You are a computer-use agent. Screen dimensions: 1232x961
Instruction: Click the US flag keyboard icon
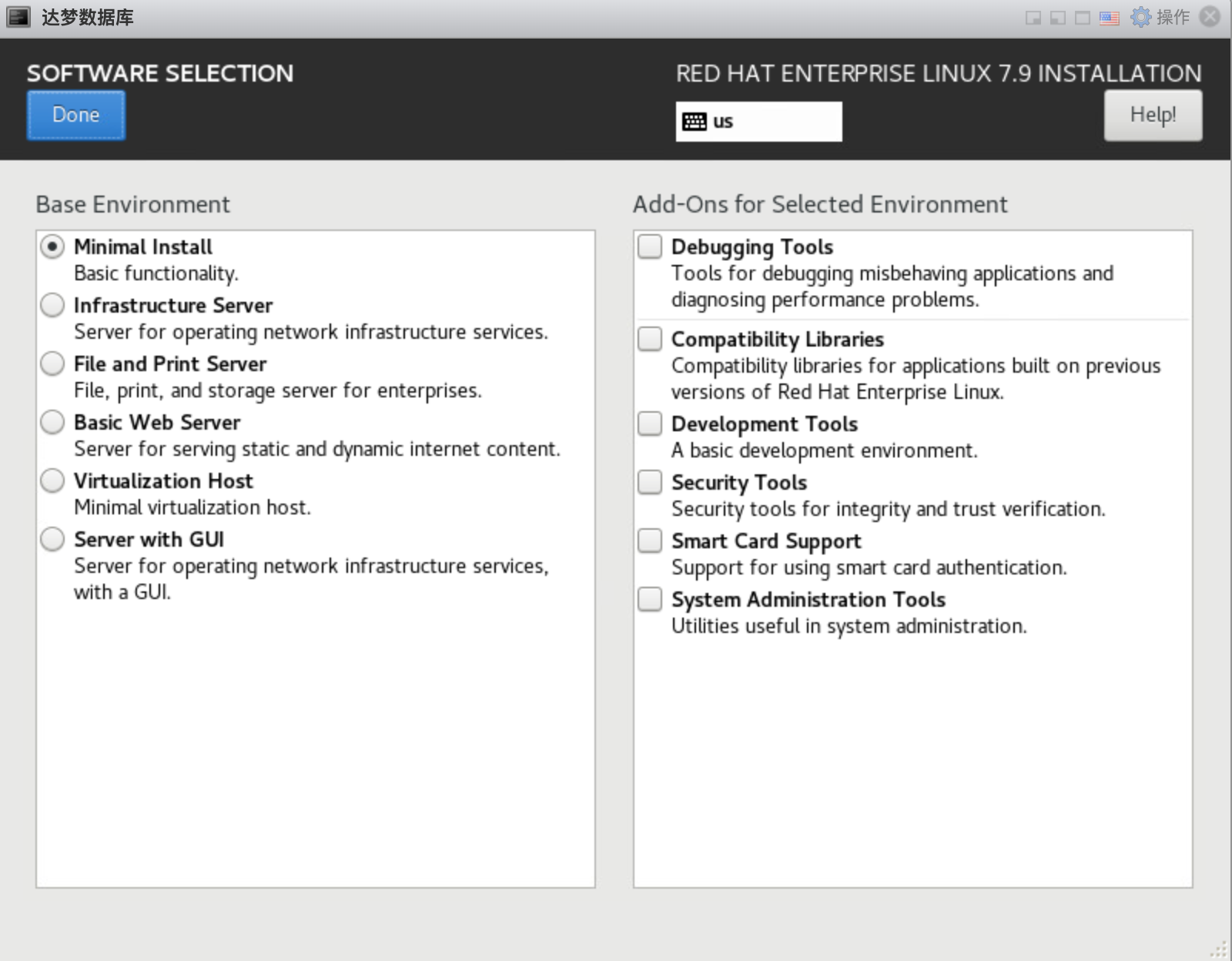click(x=1109, y=18)
